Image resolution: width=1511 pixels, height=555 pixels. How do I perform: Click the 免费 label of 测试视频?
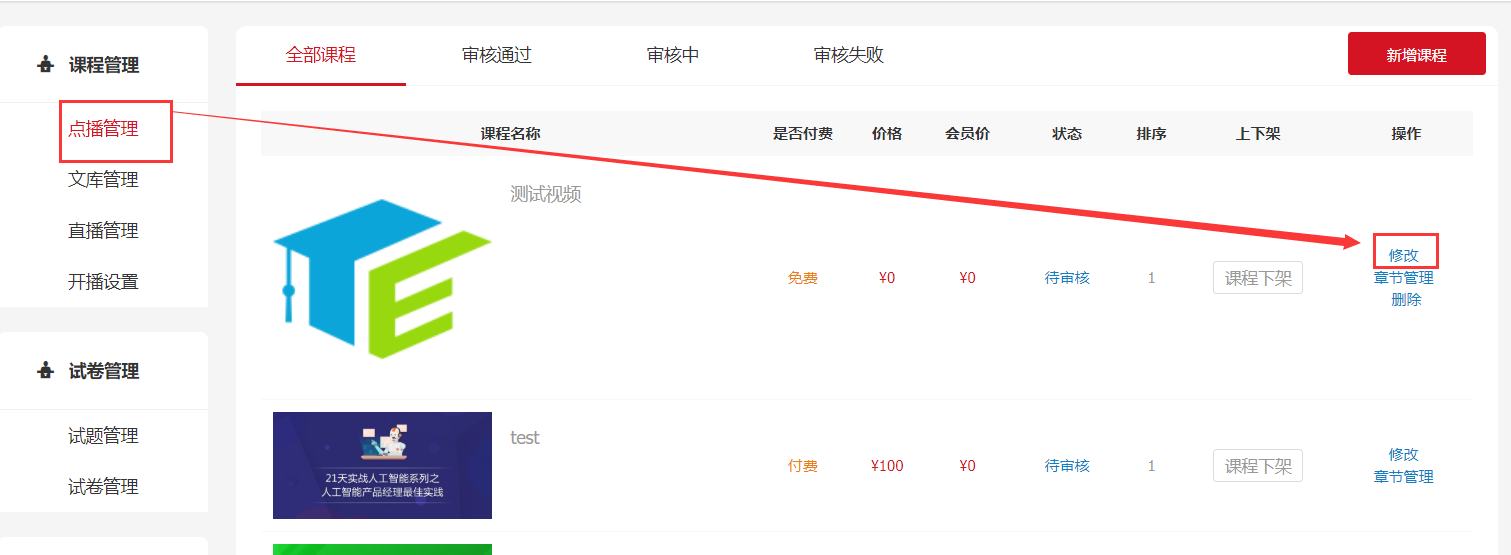coord(802,278)
